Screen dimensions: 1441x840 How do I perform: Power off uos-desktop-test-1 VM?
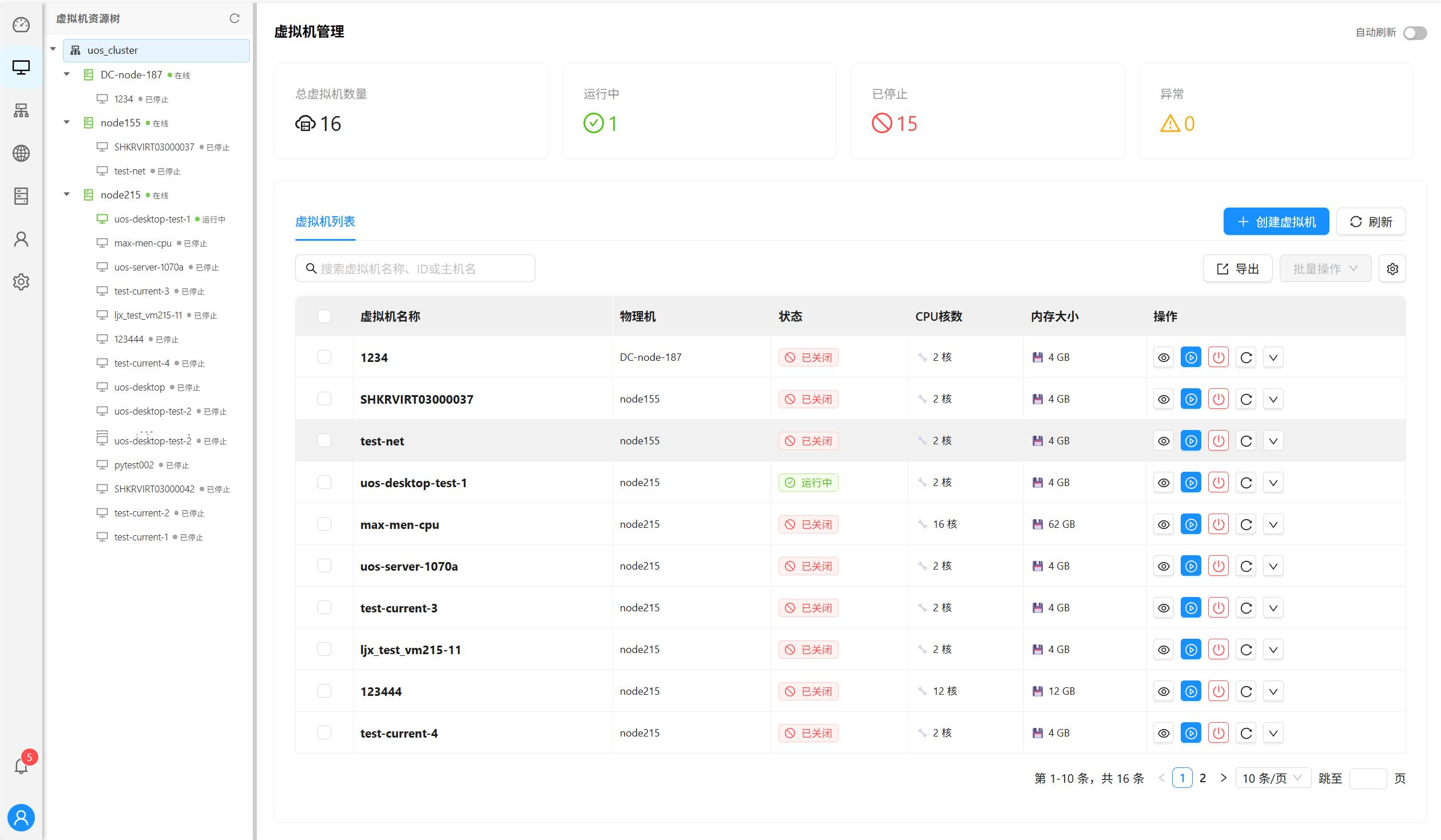pos(1218,483)
